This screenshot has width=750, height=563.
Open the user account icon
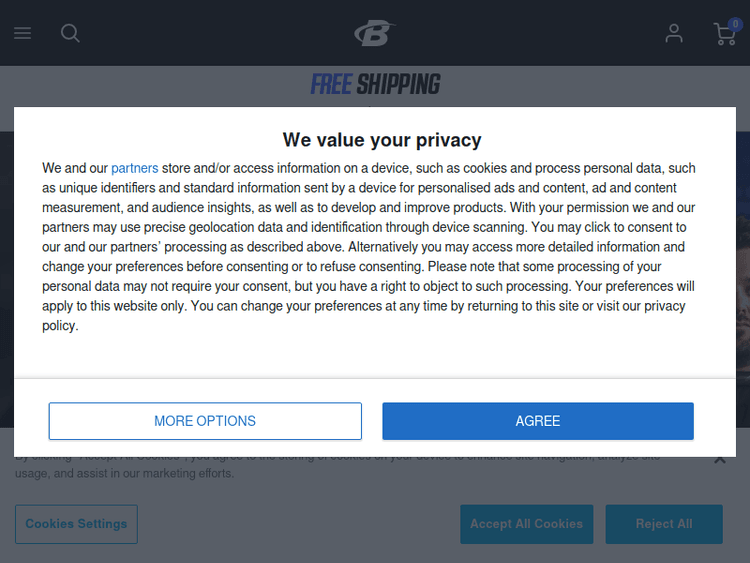click(674, 33)
